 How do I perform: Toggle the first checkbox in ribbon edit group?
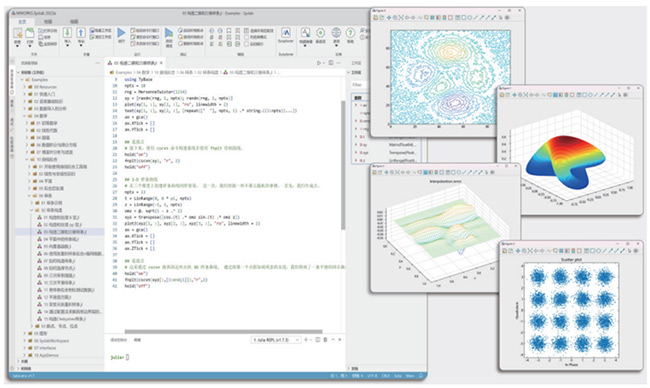pos(247,31)
